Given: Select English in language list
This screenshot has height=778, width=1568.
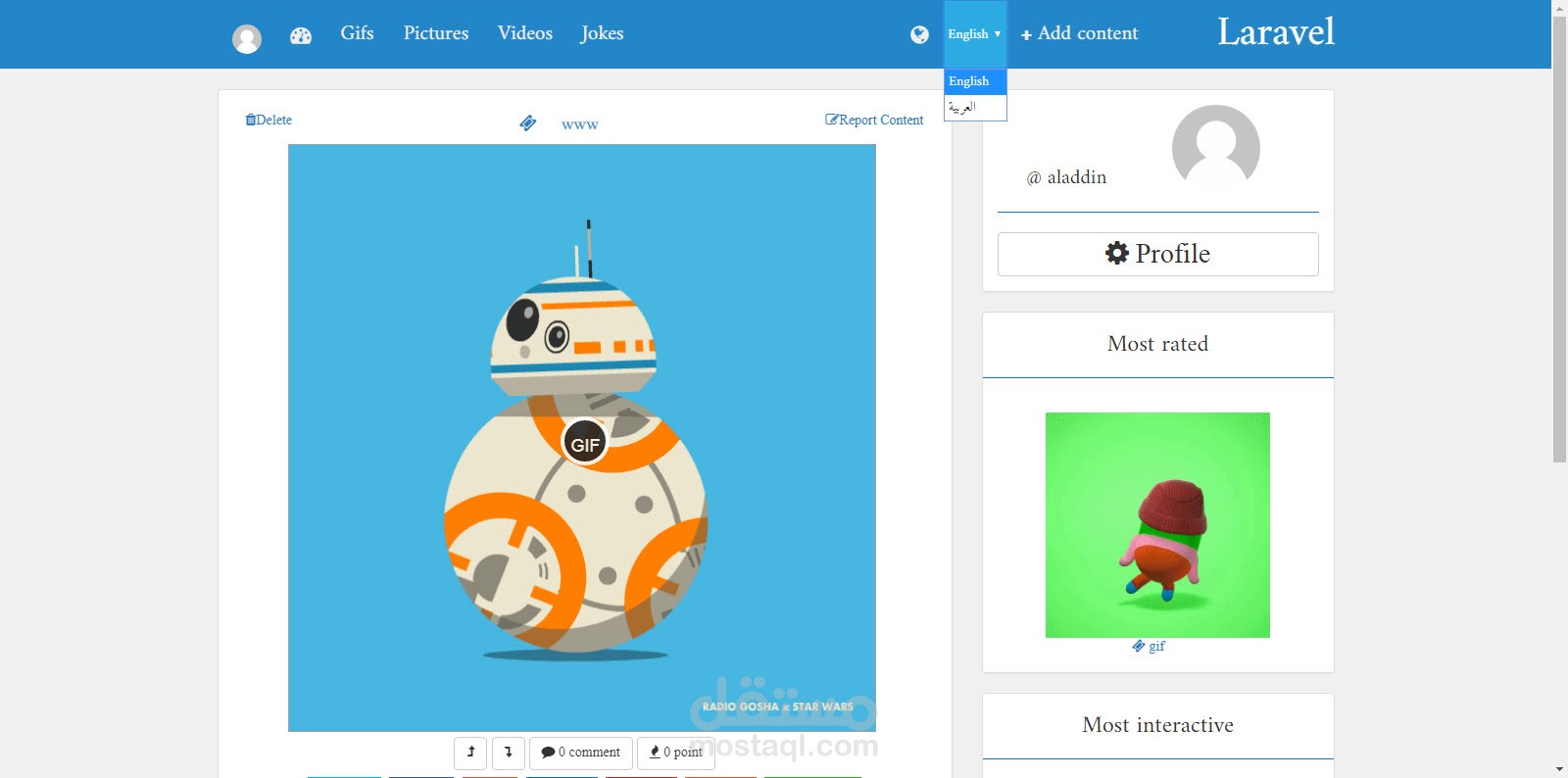Looking at the screenshot, I should coord(975,81).
